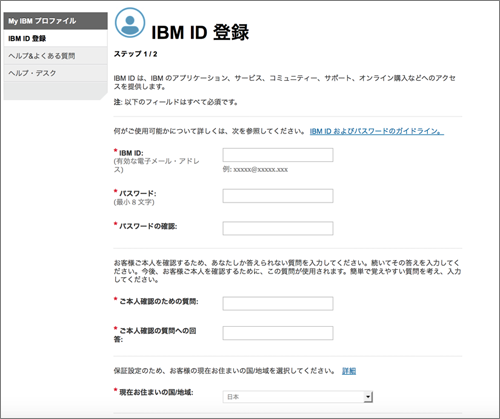Image resolution: width=500 pixels, height=419 pixels.
Task: Click the IBM ID 登録 page heading
Action: (200, 32)
